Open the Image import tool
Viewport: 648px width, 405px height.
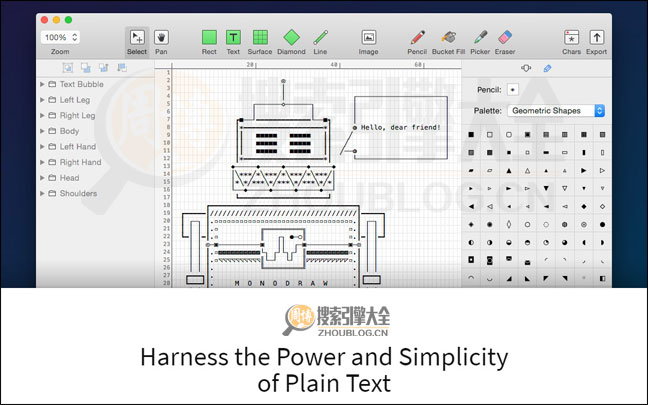(368, 42)
